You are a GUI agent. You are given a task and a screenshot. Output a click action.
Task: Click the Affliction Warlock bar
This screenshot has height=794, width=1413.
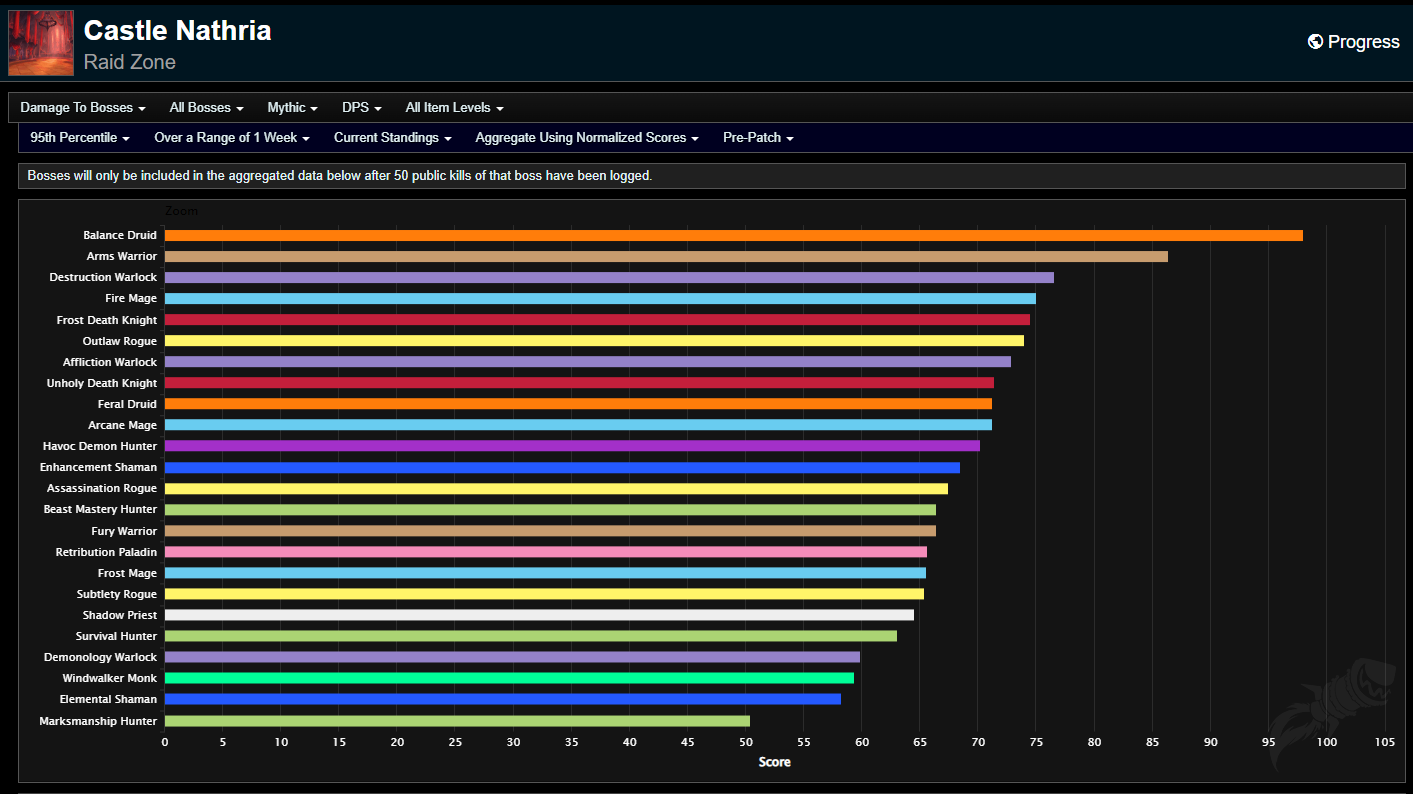tap(588, 362)
